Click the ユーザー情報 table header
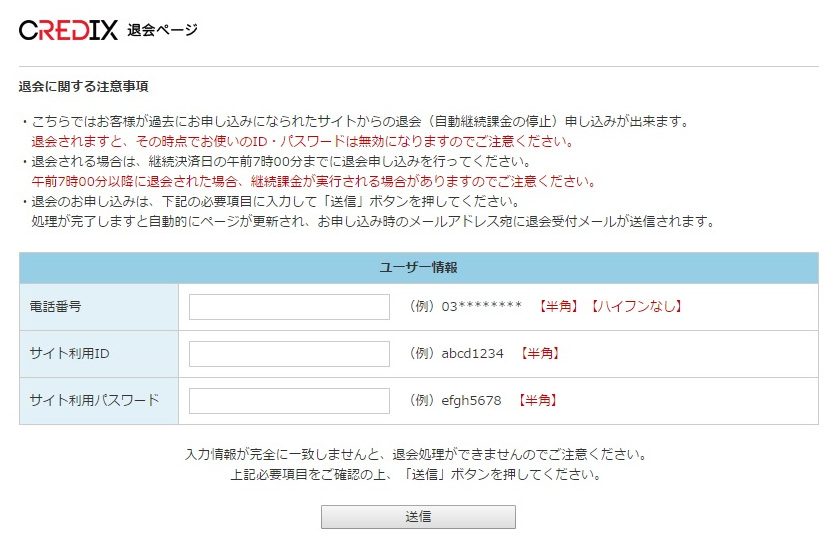Viewport: 837px width, 552px height. (x=418, y=268)
